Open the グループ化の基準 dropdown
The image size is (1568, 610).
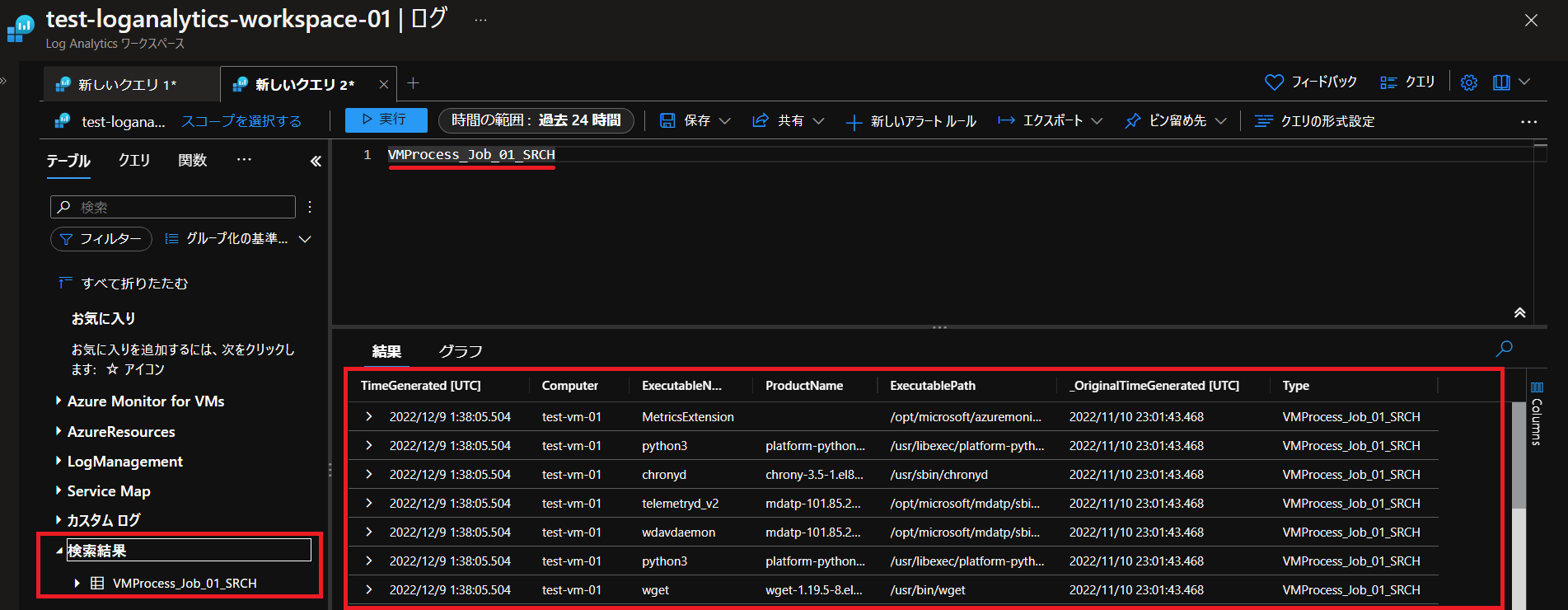click(238, 239)
